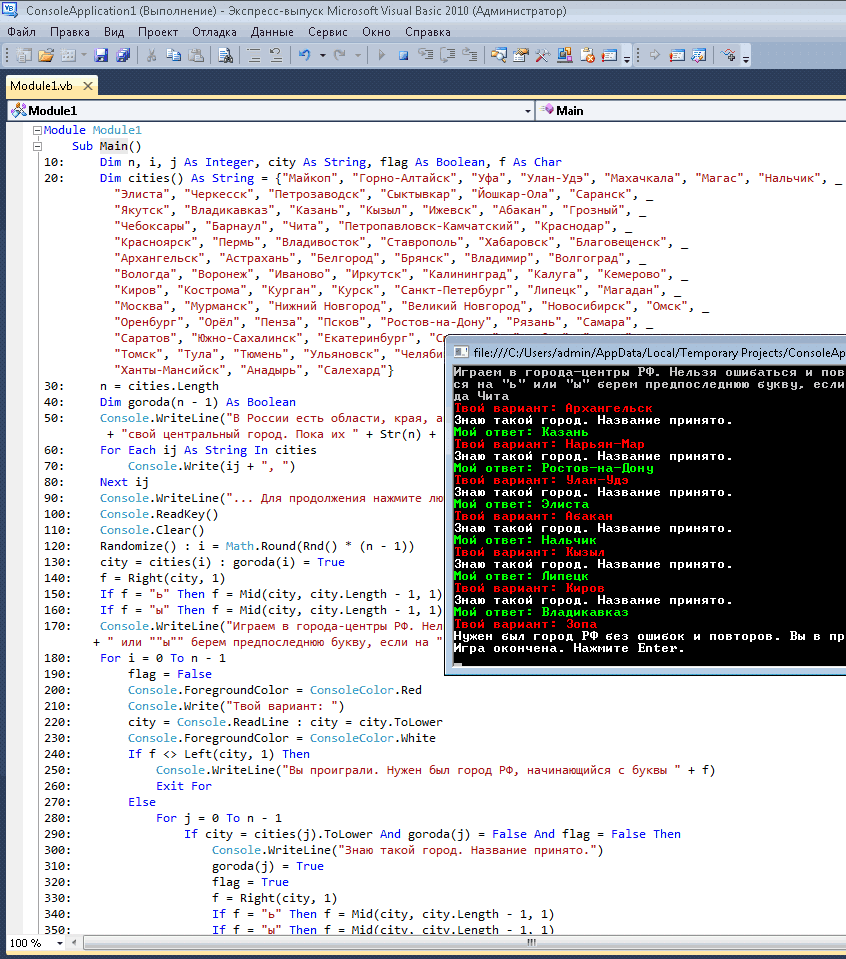
Task: Click the Copy icon
Action: (x=174, y=56)
